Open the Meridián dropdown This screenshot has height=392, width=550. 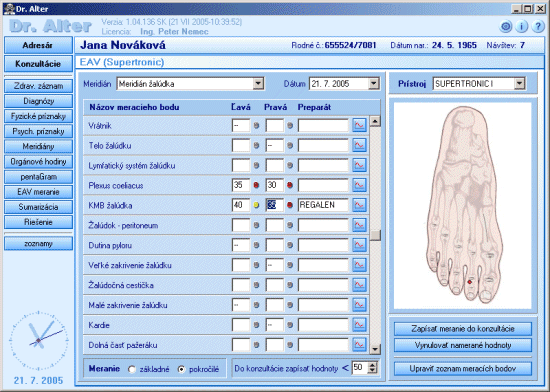click(258, 83)
